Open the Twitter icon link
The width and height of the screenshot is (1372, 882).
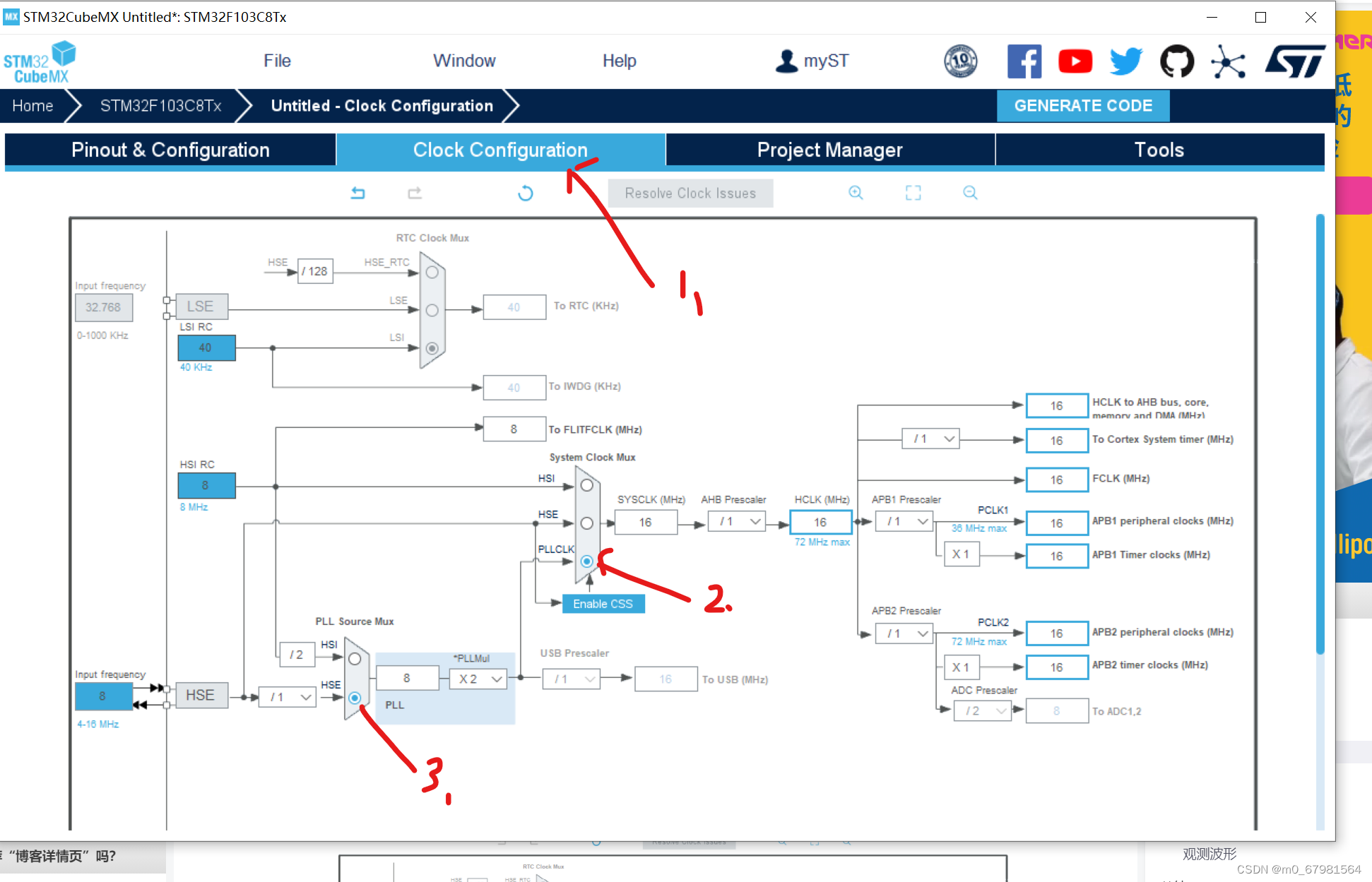pos(1126,61)
